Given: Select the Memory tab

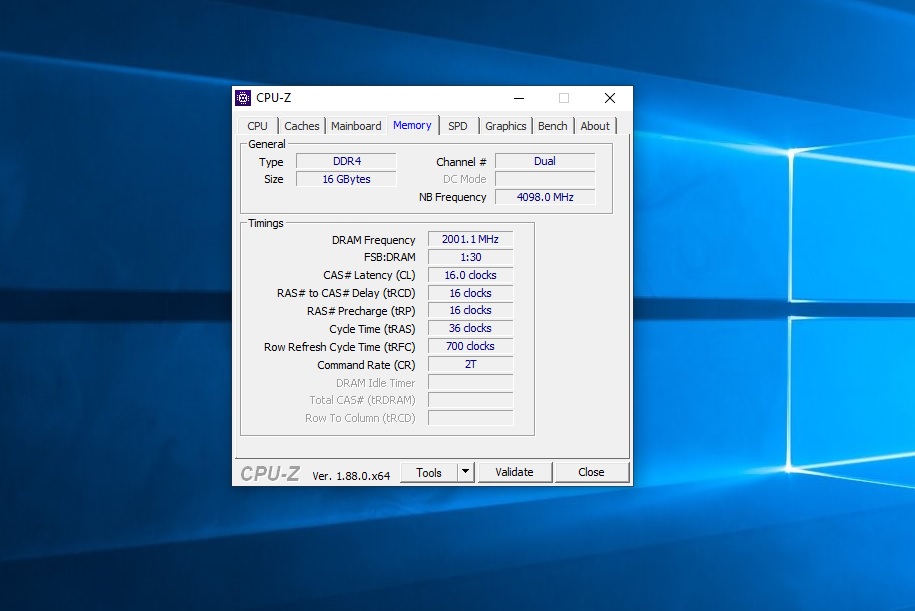Looking at the screenshot, I should pyautogui.click(x=412, y=125).
